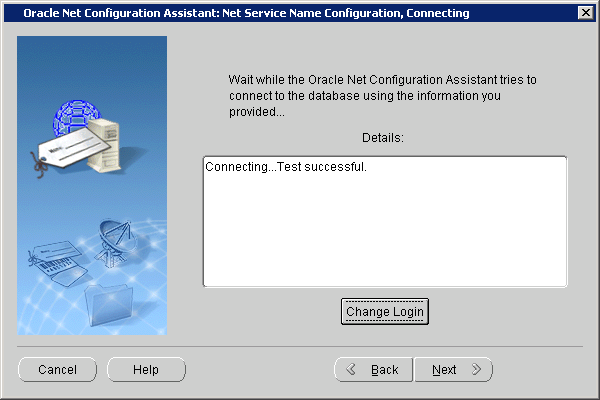600x400 pixels.
Task: Open the Help button
Action: pyautogui.click(x=146, y=370)
